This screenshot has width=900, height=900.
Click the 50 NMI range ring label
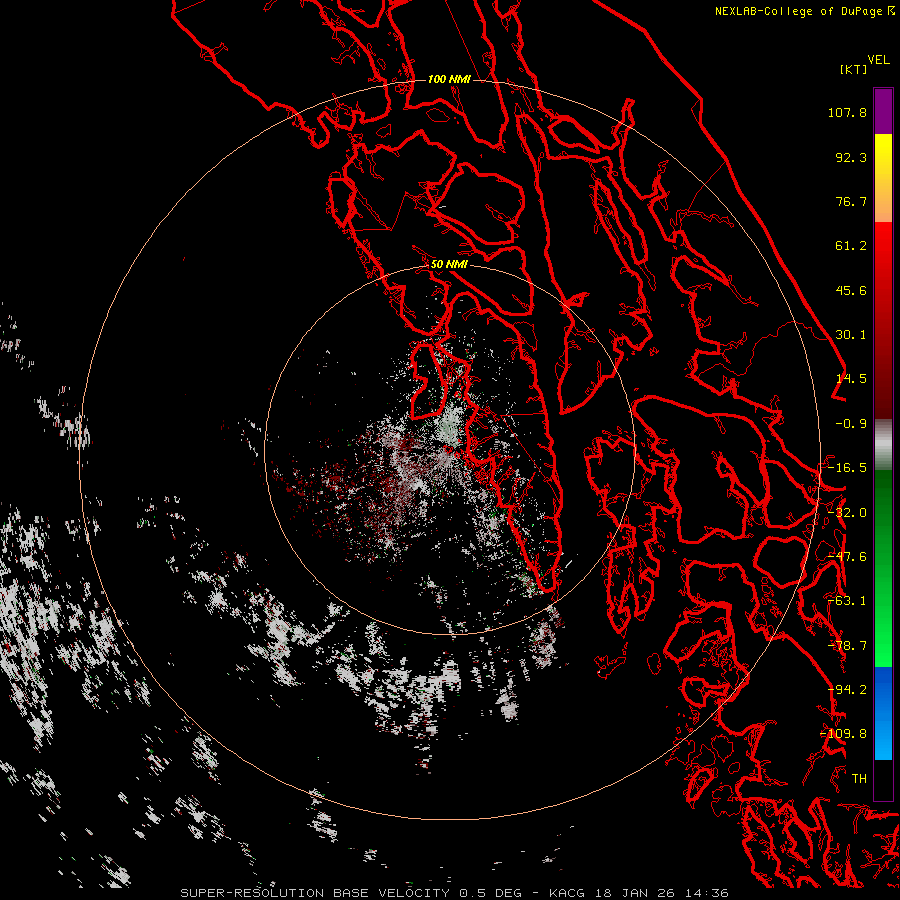tap(449, 264)
